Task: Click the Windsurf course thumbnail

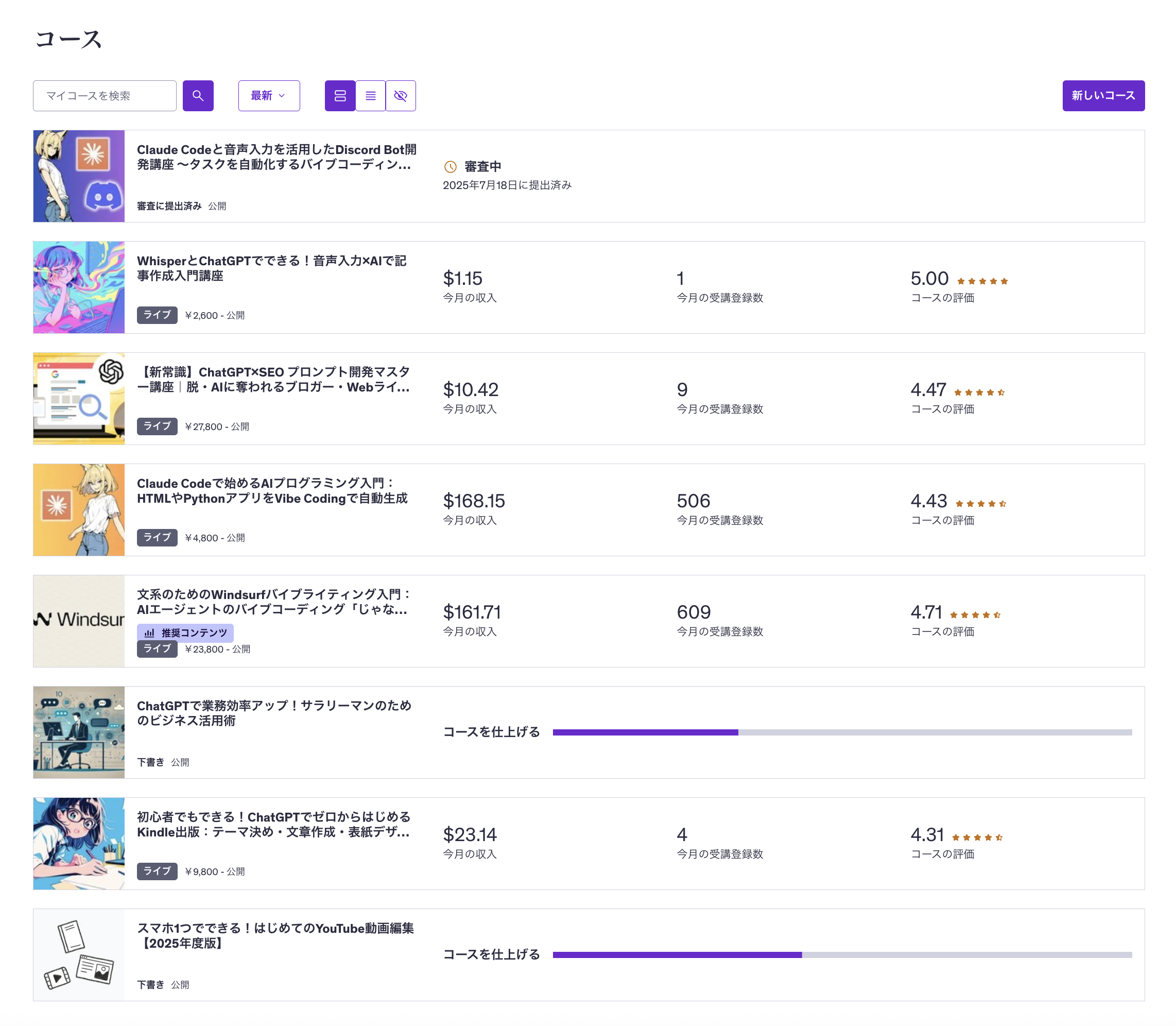Action: click(x=79, y=621)
